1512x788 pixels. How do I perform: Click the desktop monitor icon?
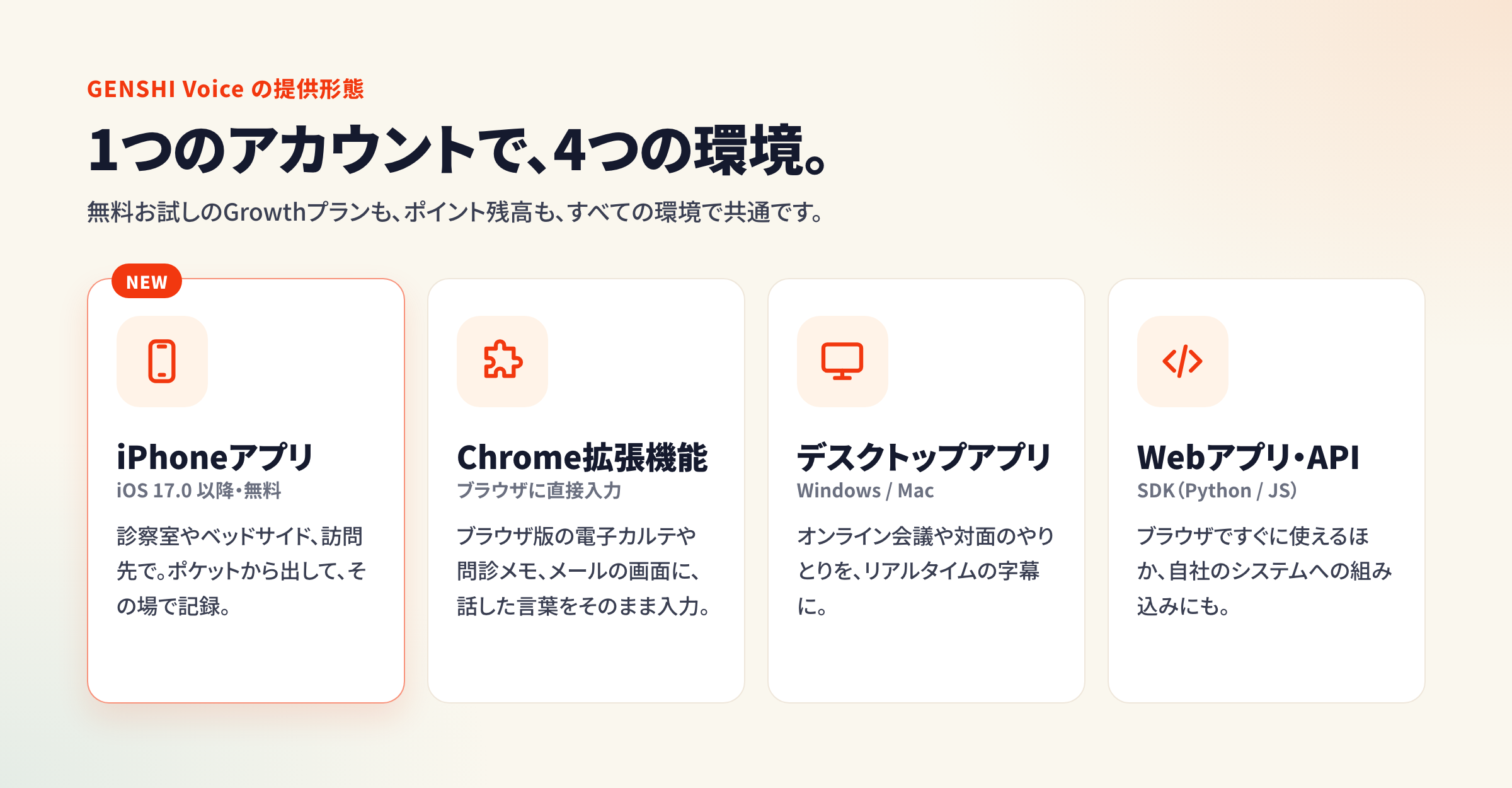(x=842, y=361)
